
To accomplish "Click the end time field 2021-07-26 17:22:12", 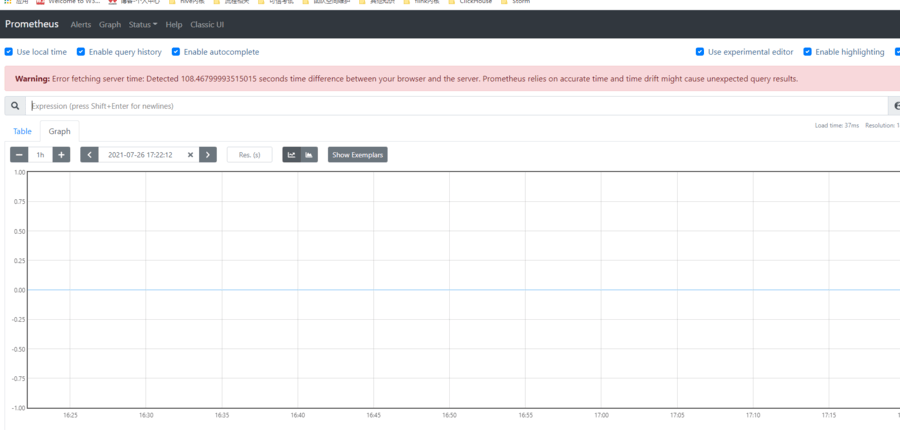I will point(142,155).
